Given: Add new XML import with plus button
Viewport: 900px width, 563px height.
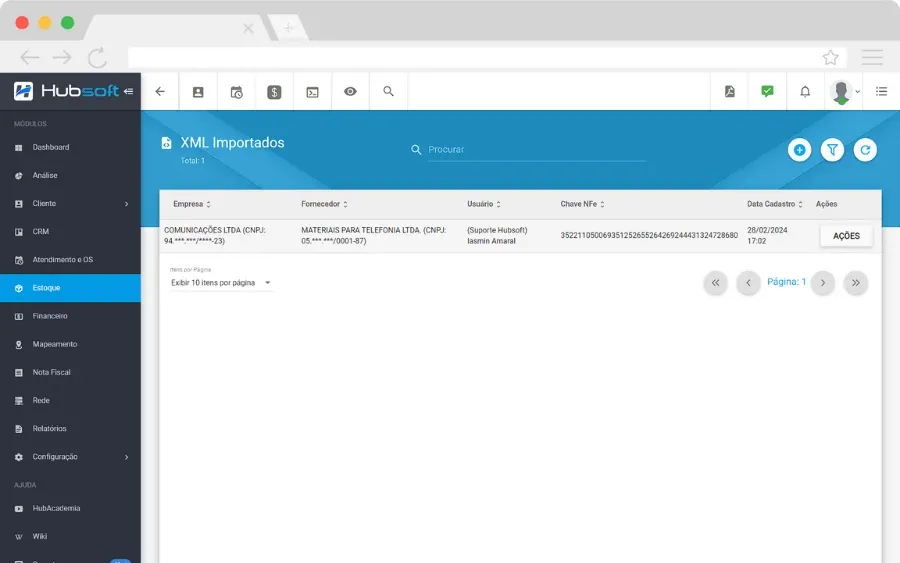Looking at the screenshot, I should (x=800, y=150).
